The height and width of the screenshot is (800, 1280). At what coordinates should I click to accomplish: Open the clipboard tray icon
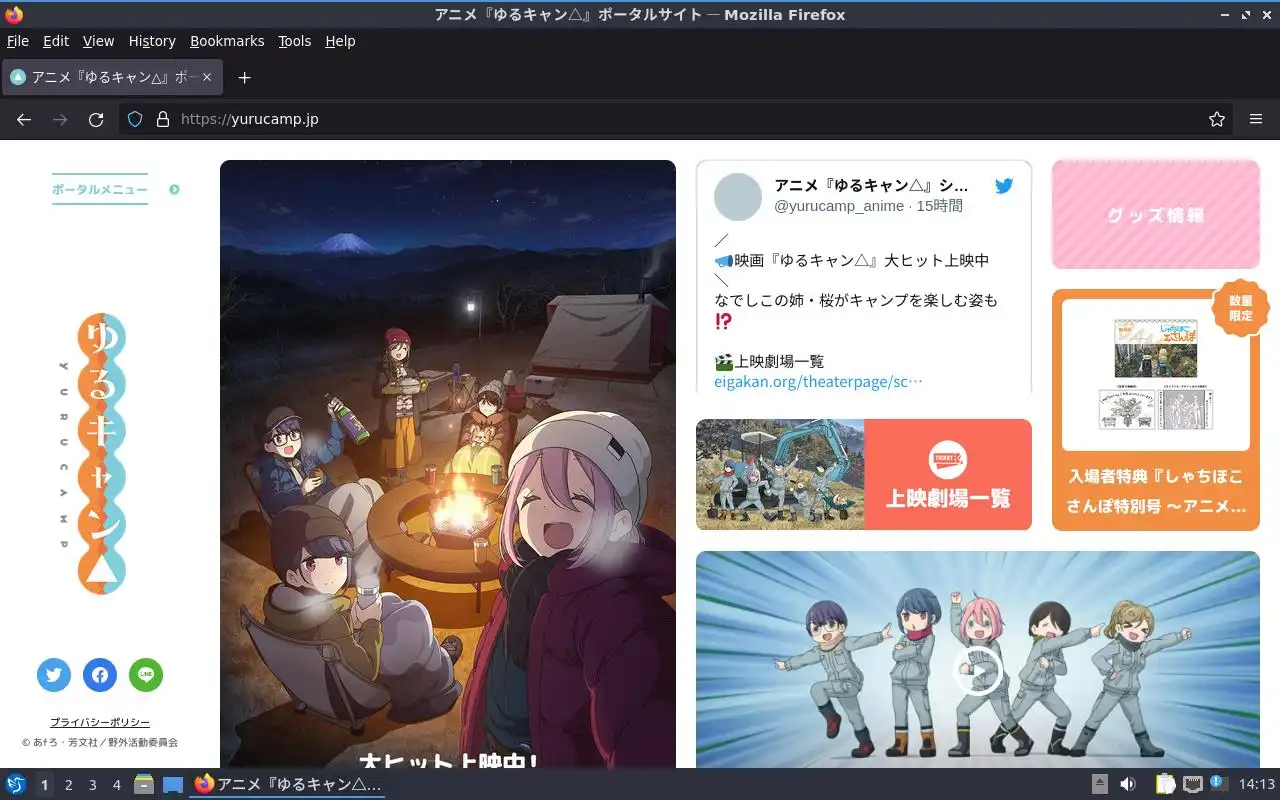[1165, 784]
